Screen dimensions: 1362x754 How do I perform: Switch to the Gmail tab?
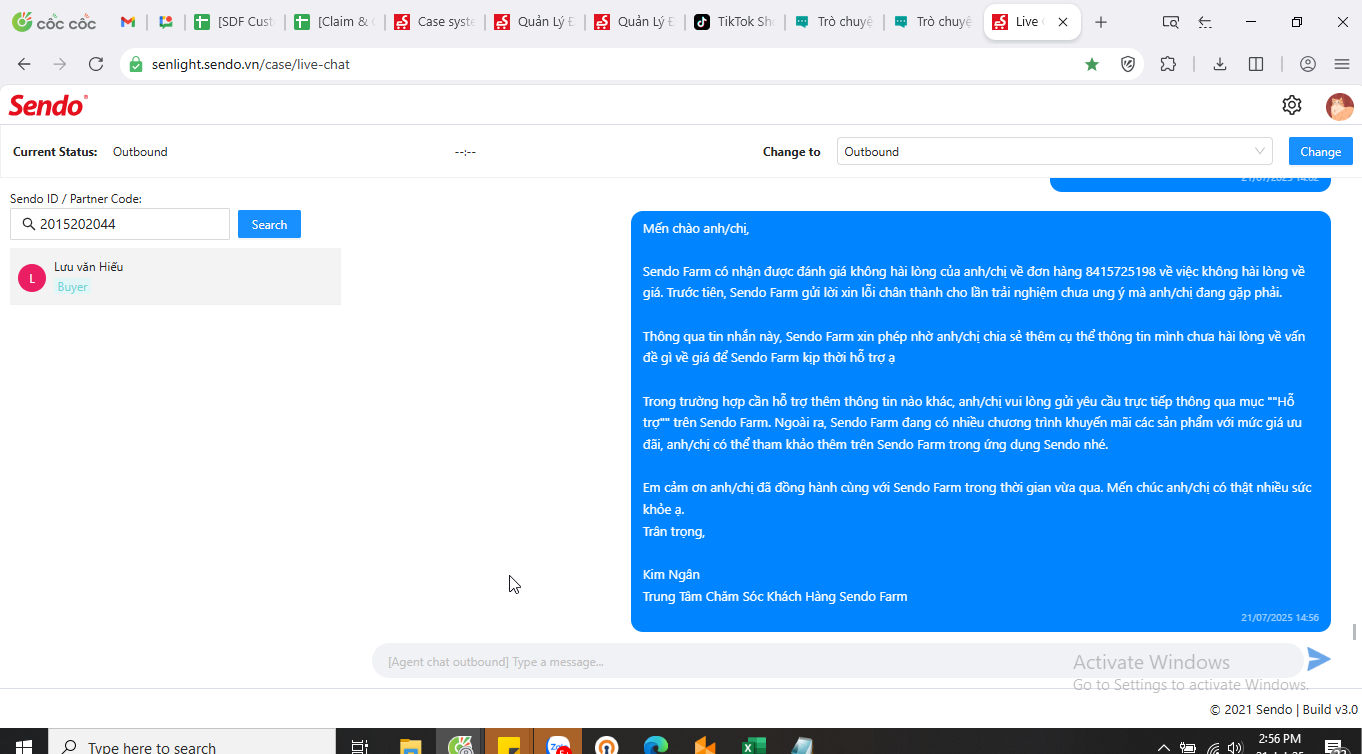[x=128, y=22]
